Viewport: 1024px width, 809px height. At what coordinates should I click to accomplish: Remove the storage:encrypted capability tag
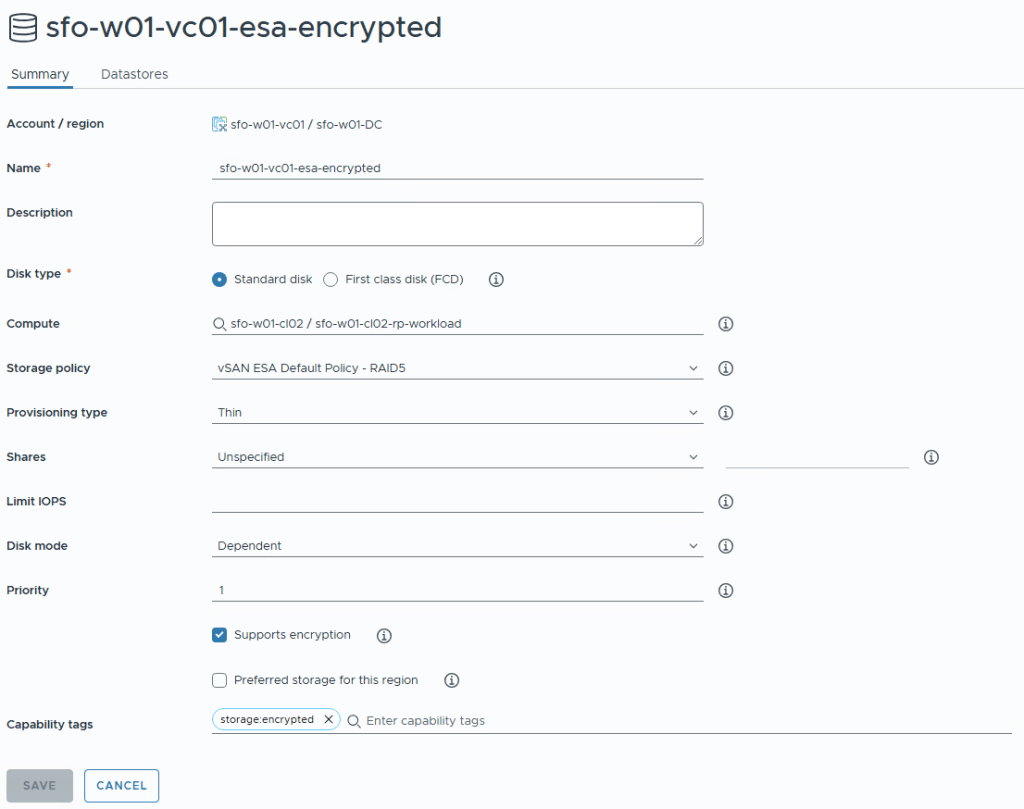[328, 720]
